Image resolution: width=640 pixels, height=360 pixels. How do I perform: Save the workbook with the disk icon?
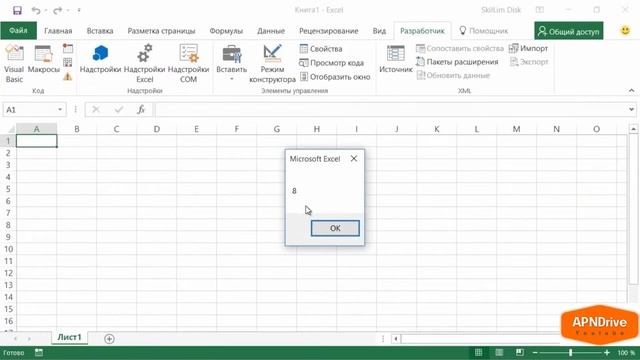point(17,10)
